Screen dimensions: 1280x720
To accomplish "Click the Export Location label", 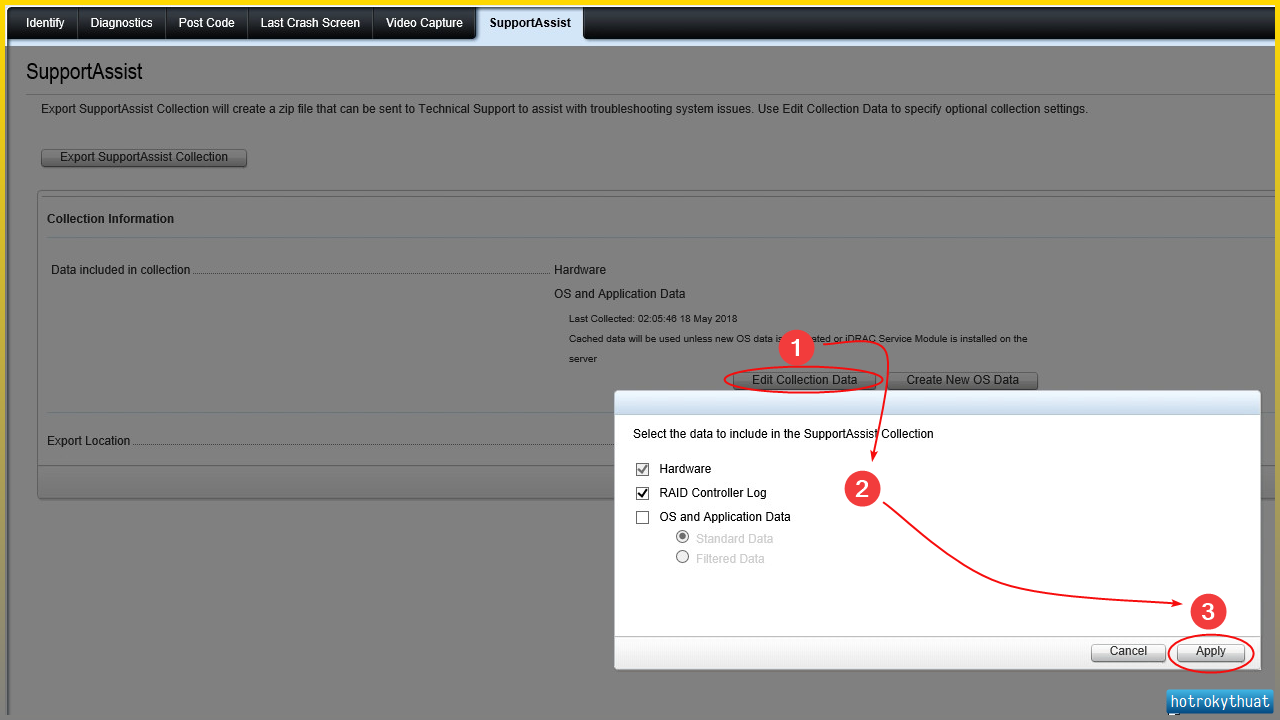I will (x=89, y=441).
